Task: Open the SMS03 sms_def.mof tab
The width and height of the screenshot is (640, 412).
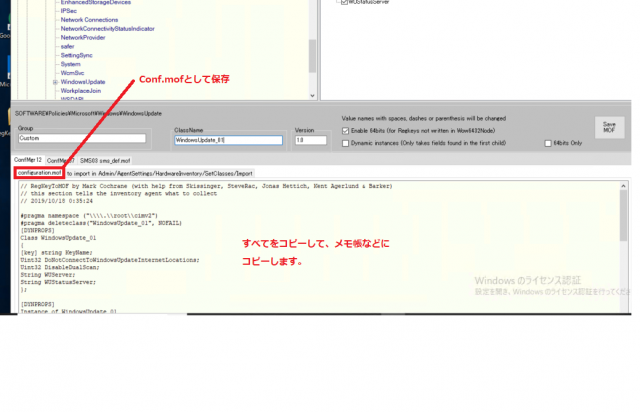Action: (x=105, y=160)
